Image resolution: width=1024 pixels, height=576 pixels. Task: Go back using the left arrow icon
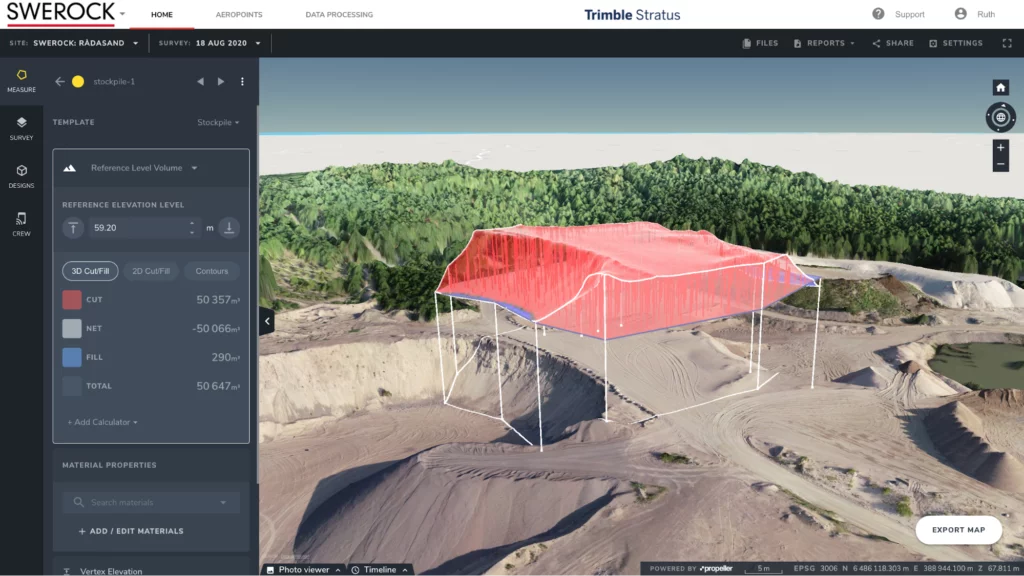tap(59, 82)
